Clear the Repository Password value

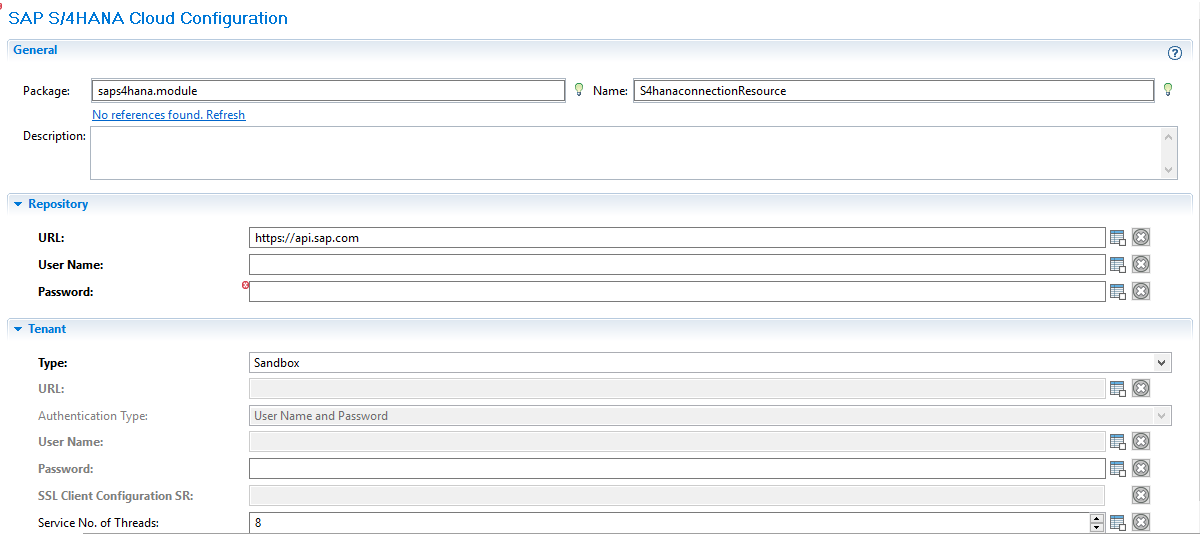[1141, 291]
